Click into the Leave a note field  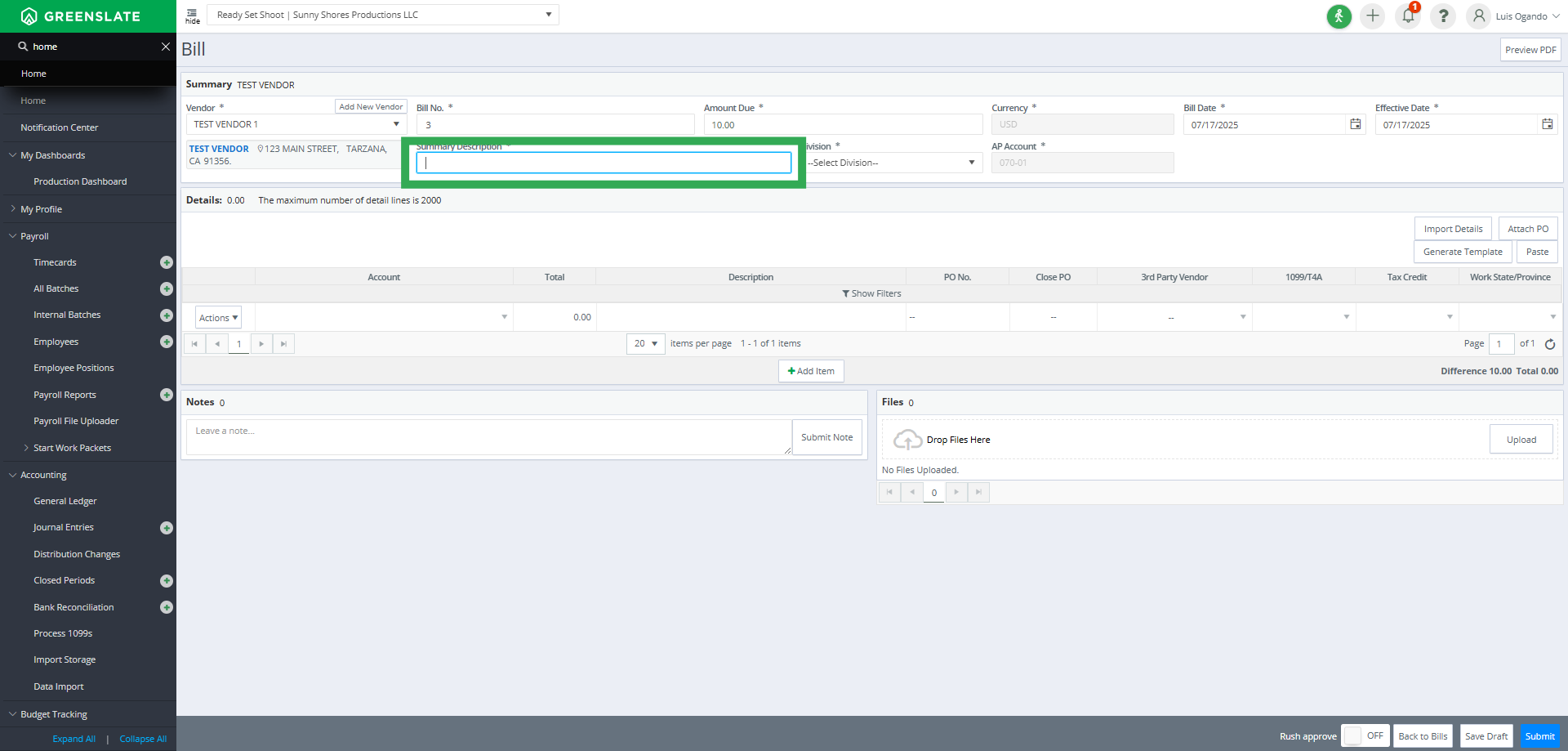click(x=488, y=437)
